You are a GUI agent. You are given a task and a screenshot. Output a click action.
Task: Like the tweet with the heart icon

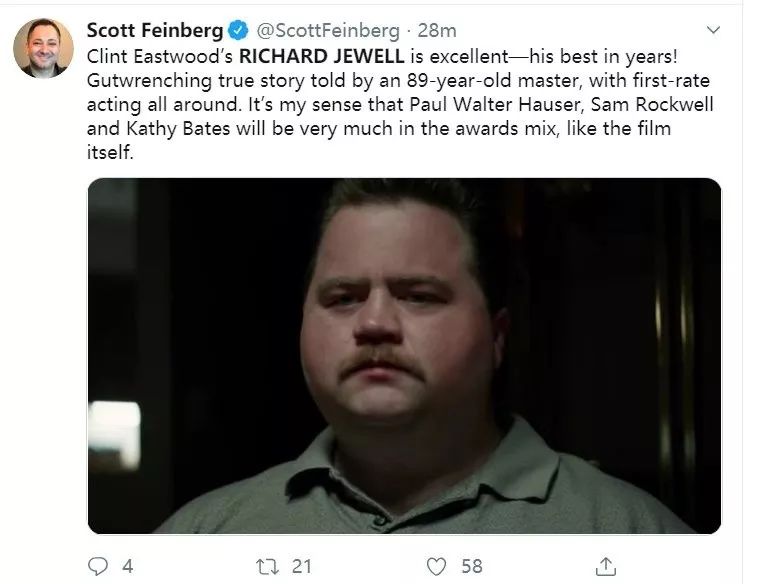coord(436,566)
